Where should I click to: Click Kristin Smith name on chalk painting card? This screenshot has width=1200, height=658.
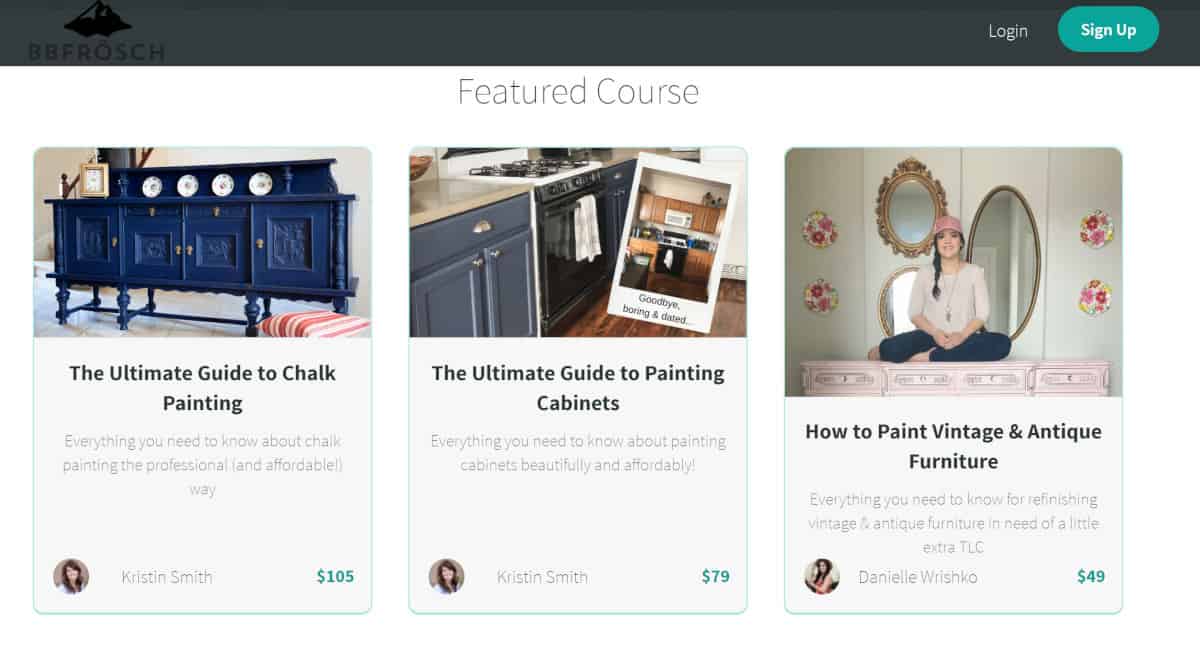point(167,577)
